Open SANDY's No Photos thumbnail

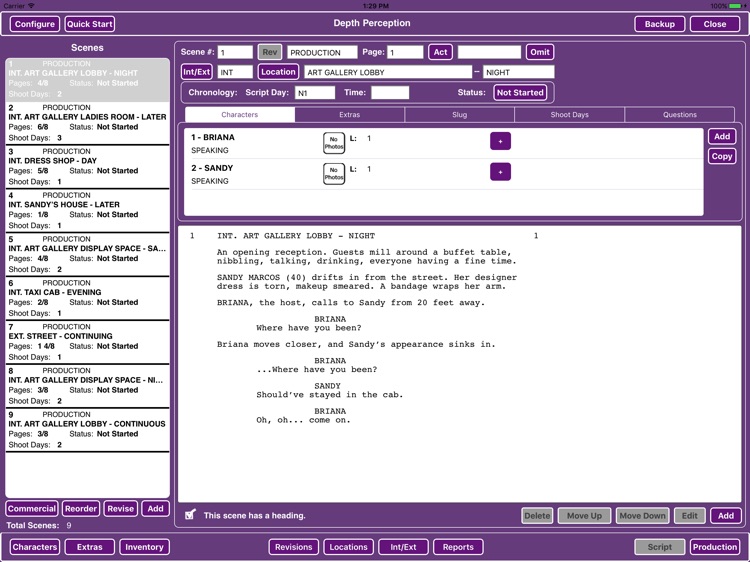334,174
